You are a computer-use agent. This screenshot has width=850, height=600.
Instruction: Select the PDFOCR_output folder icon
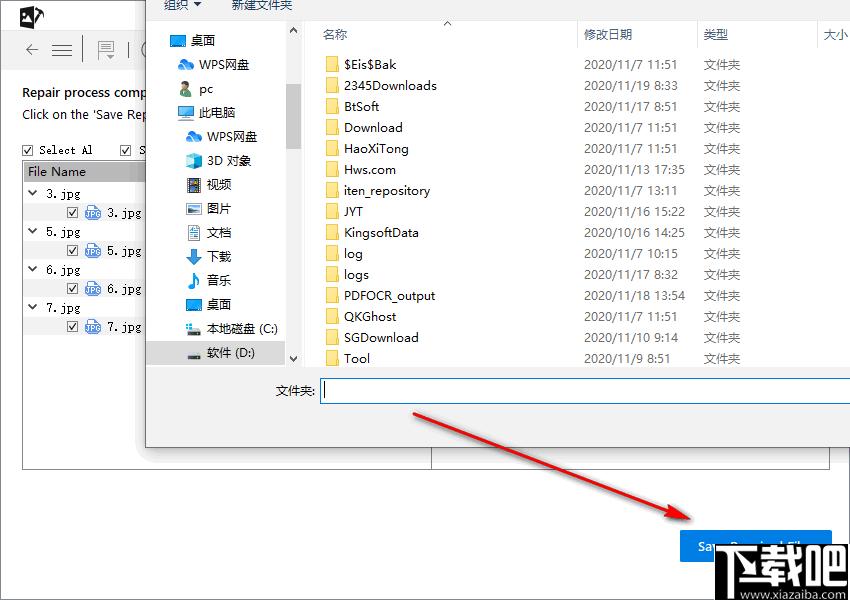(332, 295)
